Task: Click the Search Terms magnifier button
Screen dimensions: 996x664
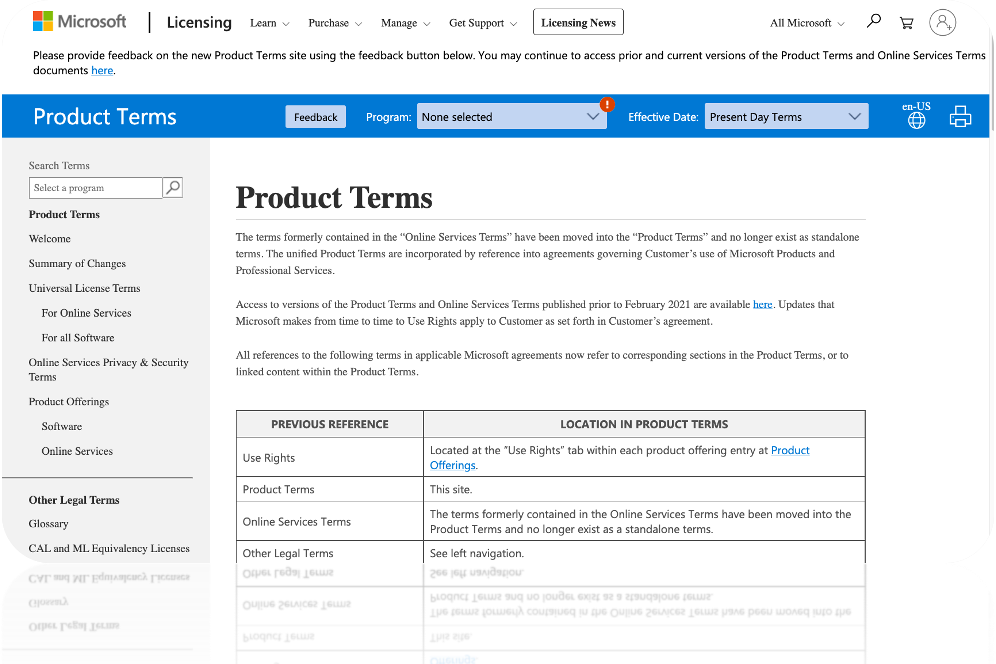Action: pyautogui.click(x=173, y=187)
